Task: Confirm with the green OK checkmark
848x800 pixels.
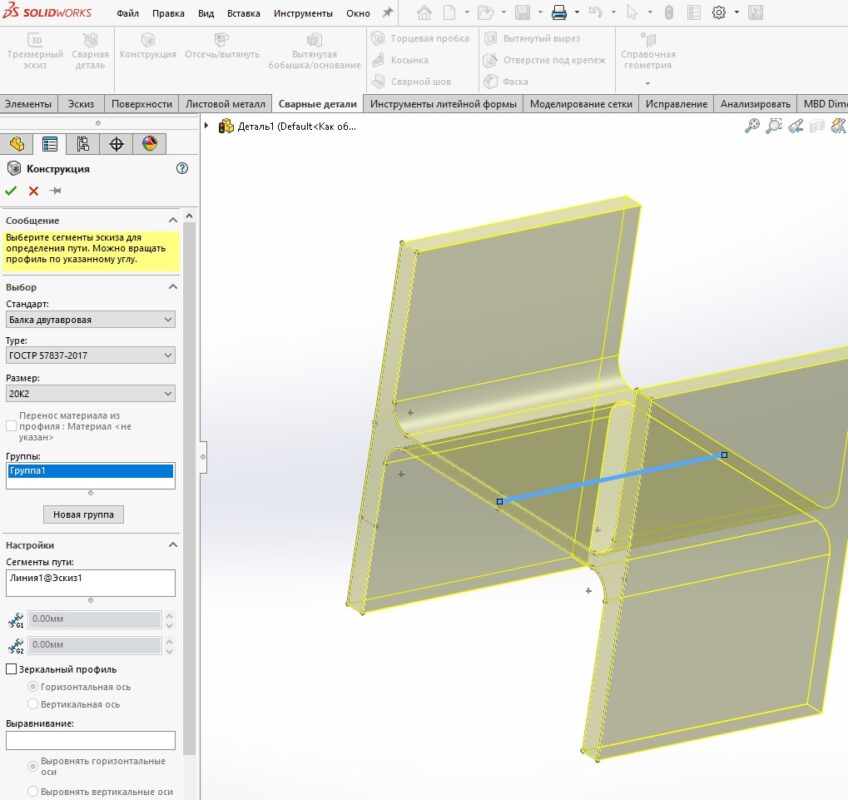Action: point(11,190)
